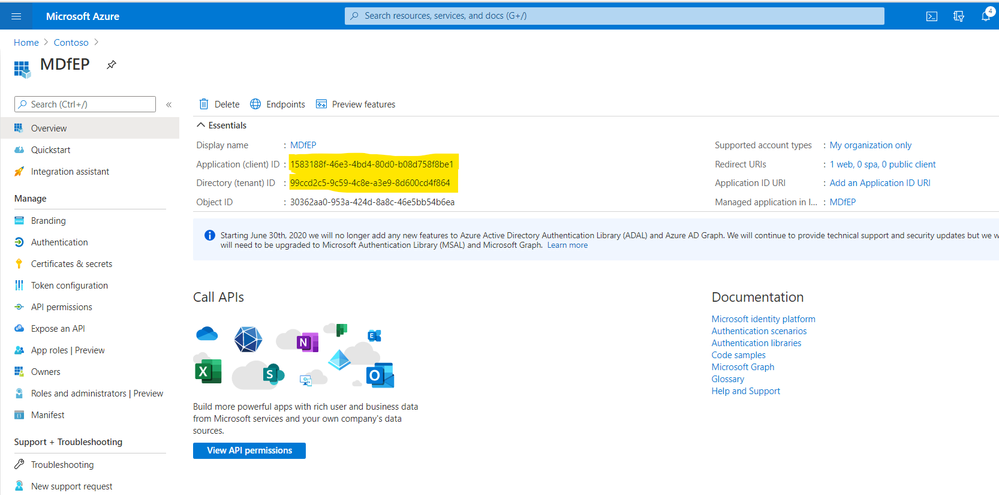
Task: Click Add an Application ID URI
Action: tap(880, 183)
